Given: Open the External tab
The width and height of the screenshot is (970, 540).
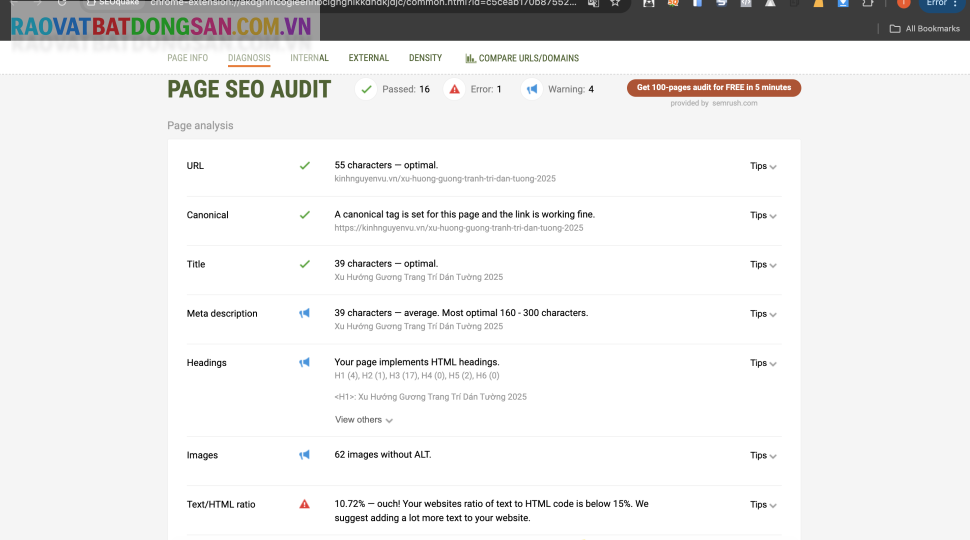Looking at the screenshot, I should [369, 58].
